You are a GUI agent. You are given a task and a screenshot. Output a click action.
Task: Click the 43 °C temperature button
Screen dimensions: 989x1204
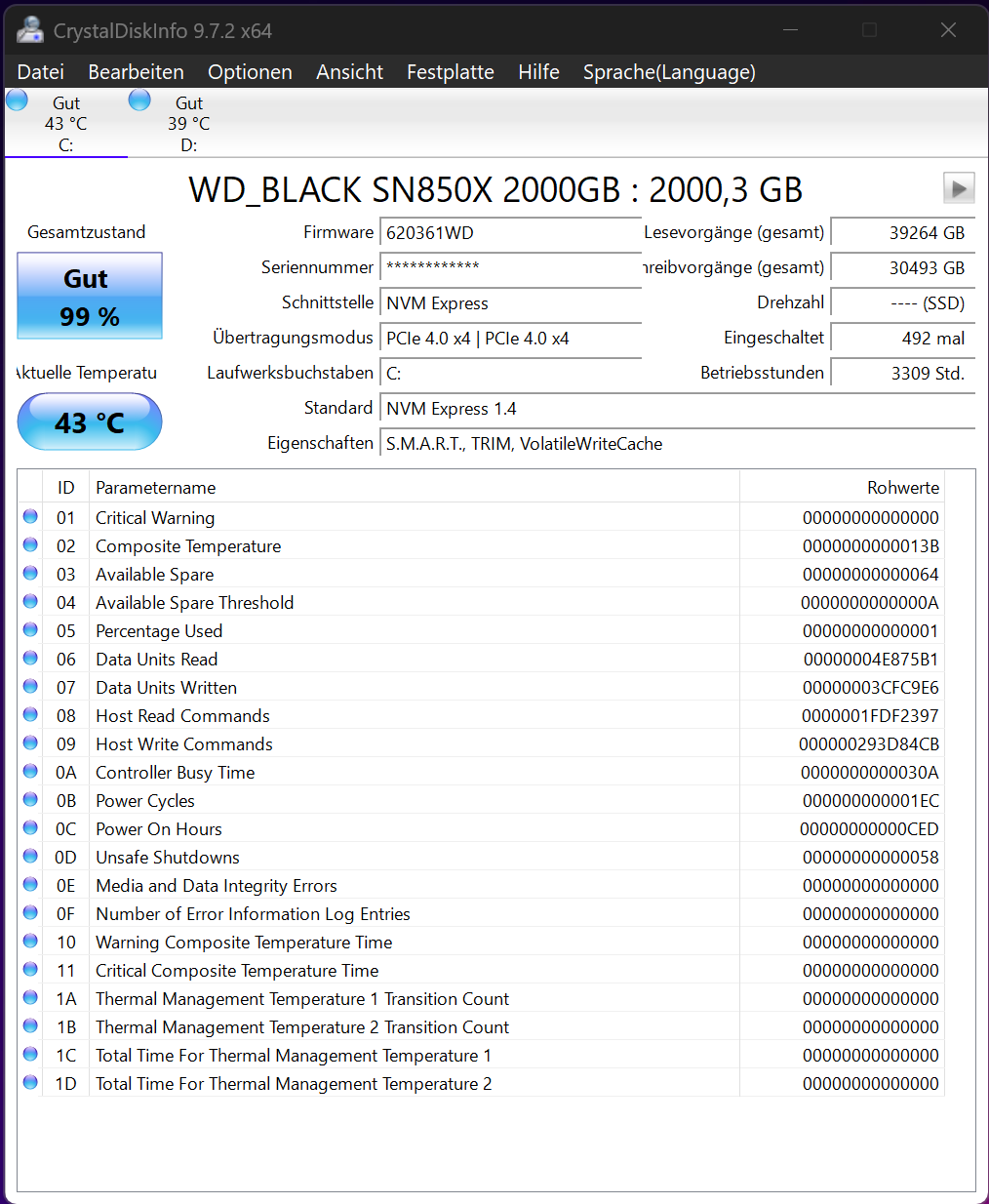point(90,421)
